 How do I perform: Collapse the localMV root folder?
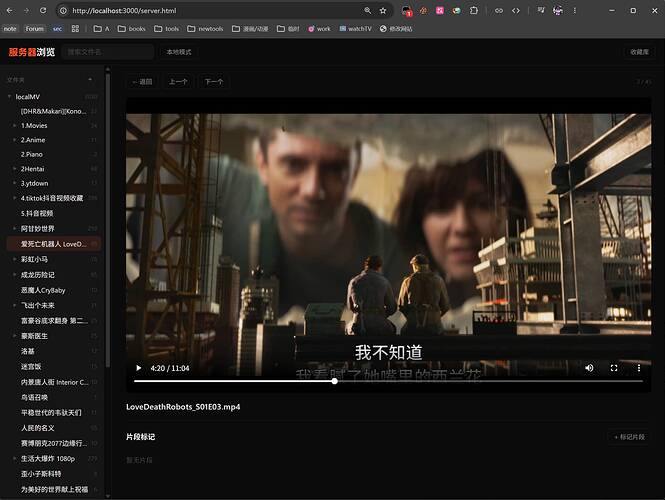(x=9, y=97)
